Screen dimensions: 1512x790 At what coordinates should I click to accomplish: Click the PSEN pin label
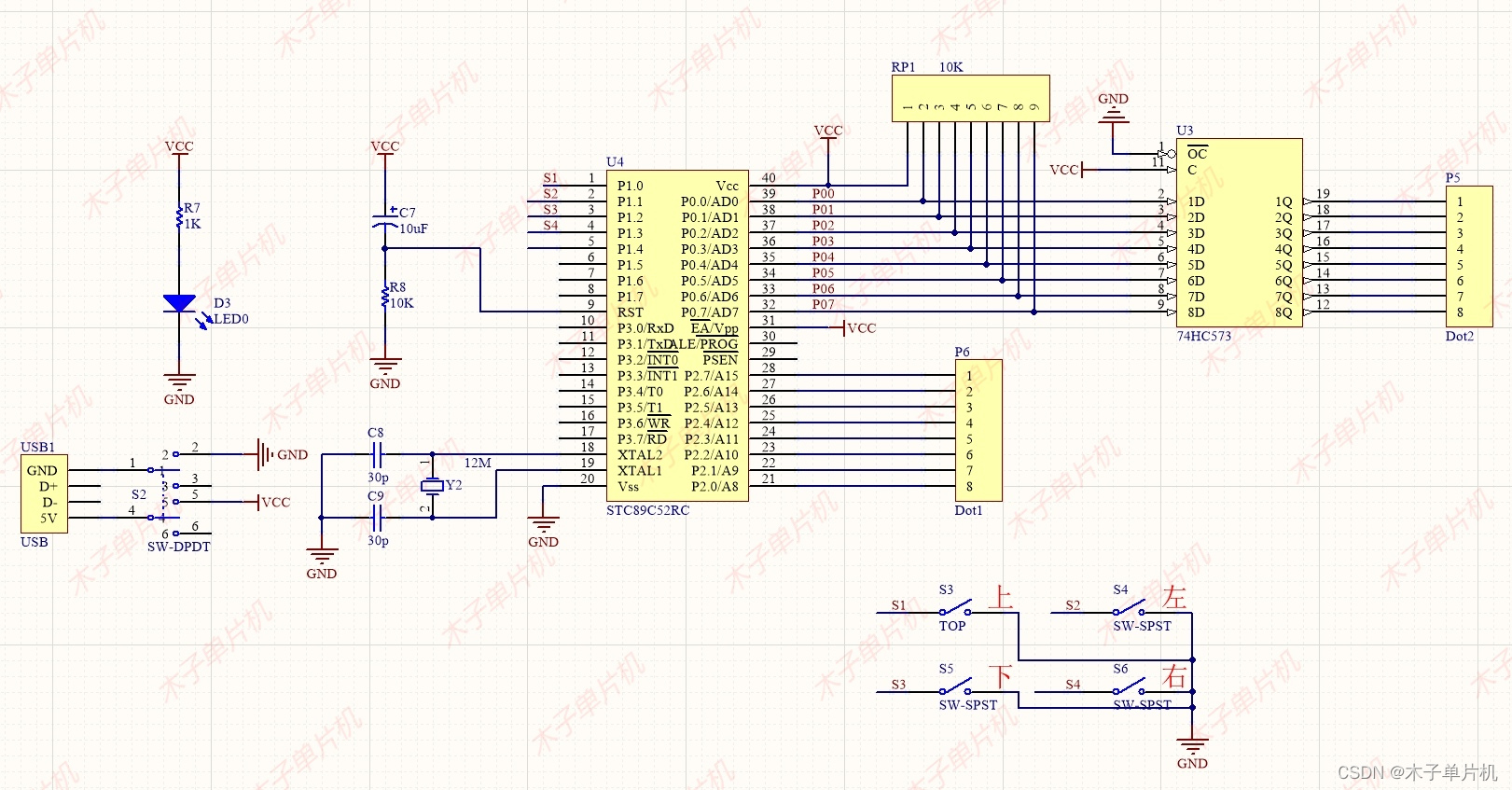(720, 360)
